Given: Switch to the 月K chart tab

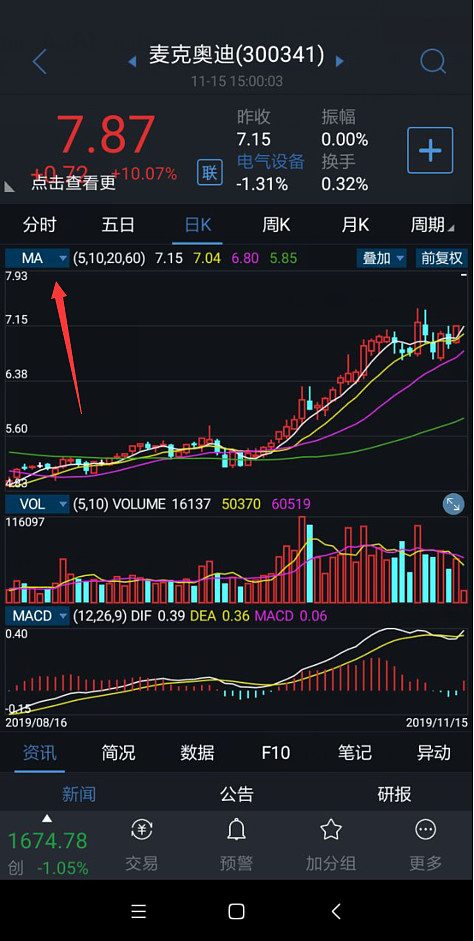Looking at the screenshot, I should point(355,225).
